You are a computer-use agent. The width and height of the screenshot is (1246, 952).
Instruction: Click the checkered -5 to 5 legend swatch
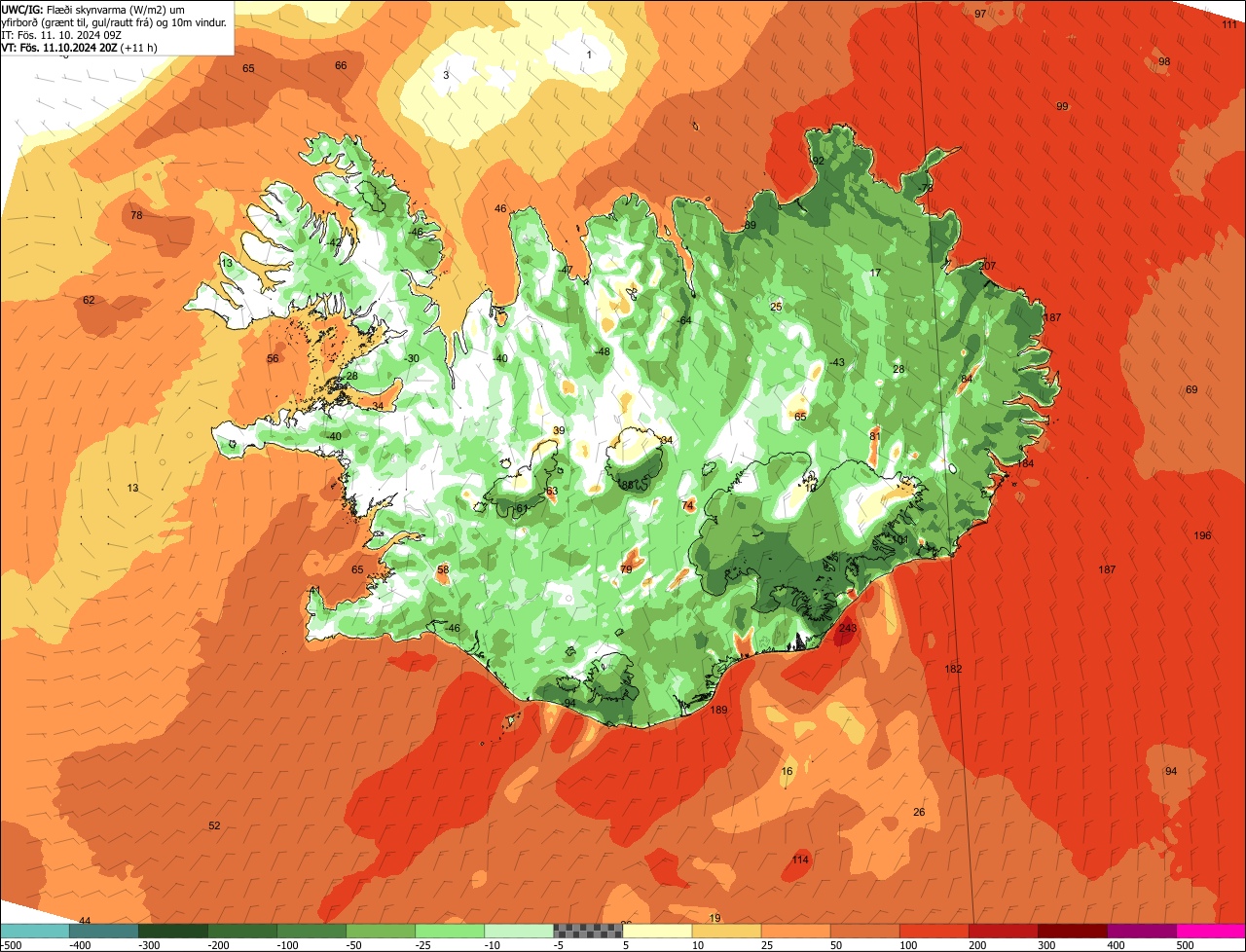[x=588, y=931]
